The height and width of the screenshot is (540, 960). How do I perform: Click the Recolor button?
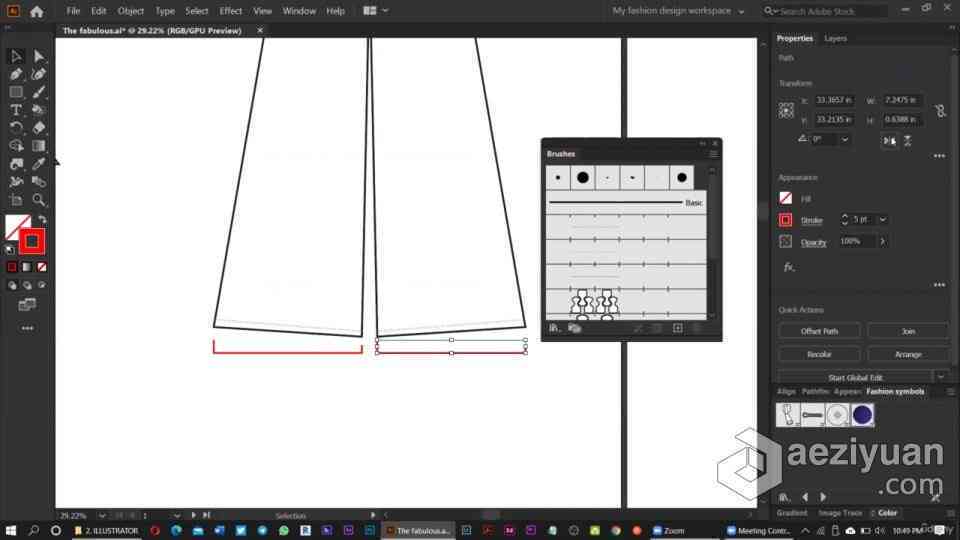819,354
